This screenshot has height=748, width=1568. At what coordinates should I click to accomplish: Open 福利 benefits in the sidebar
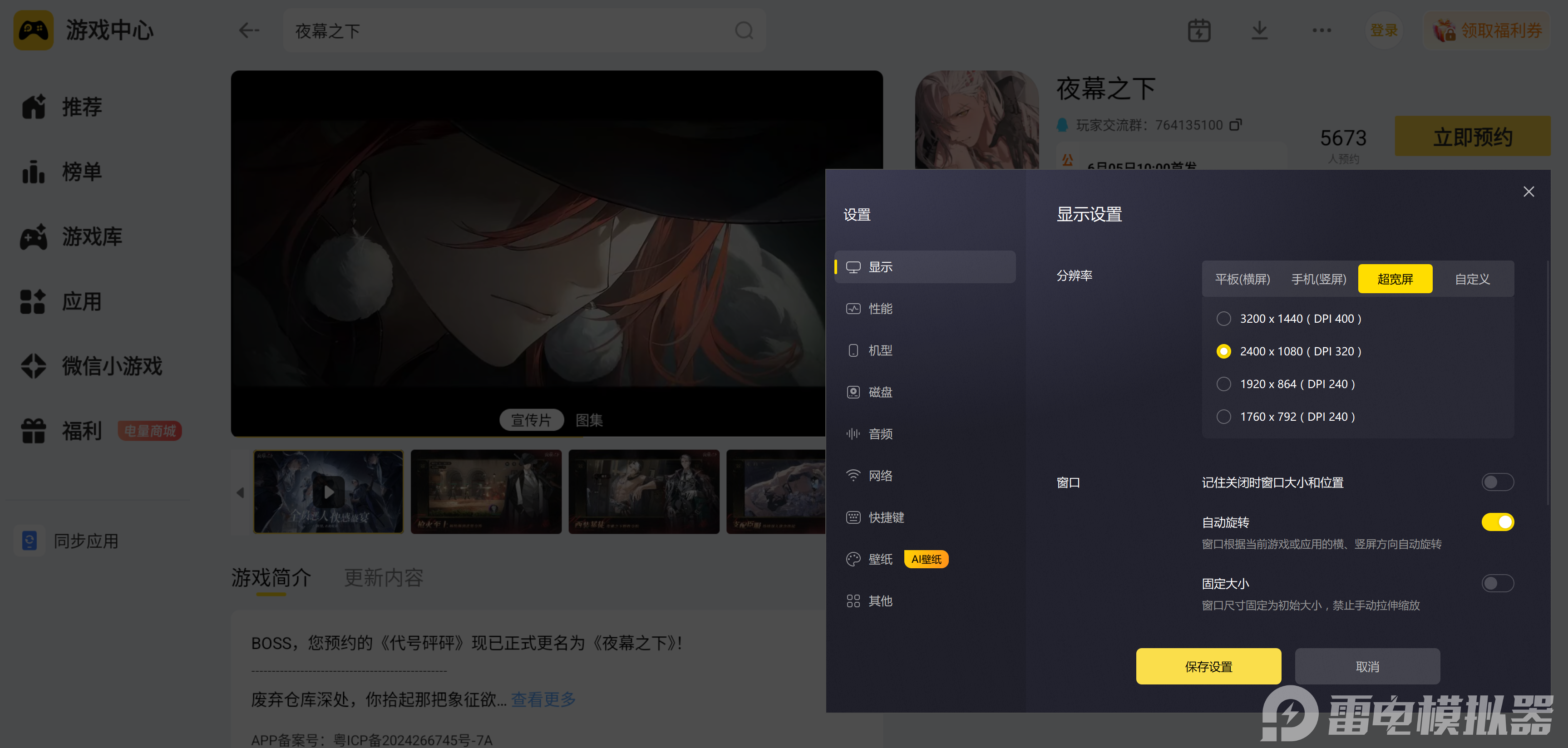(62, 431)
